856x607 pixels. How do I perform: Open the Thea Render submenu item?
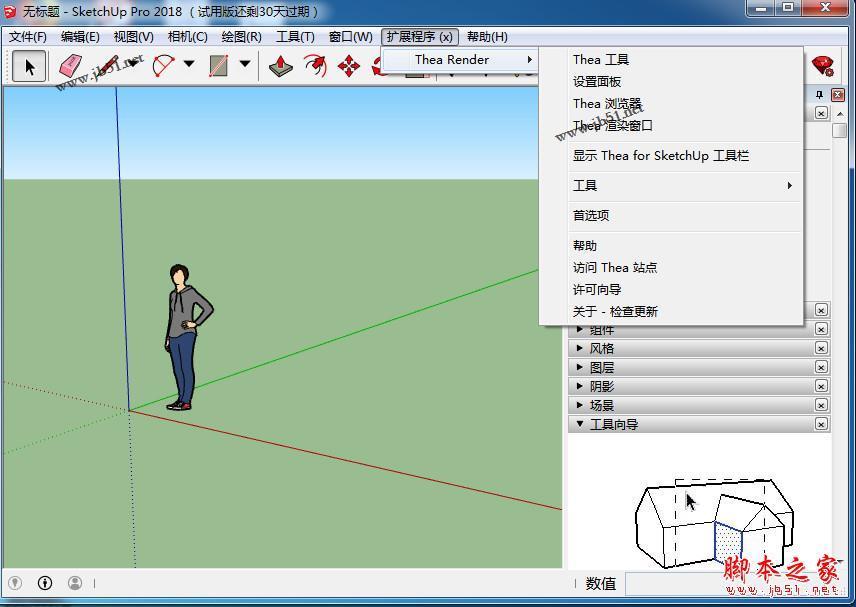[460, 59]
